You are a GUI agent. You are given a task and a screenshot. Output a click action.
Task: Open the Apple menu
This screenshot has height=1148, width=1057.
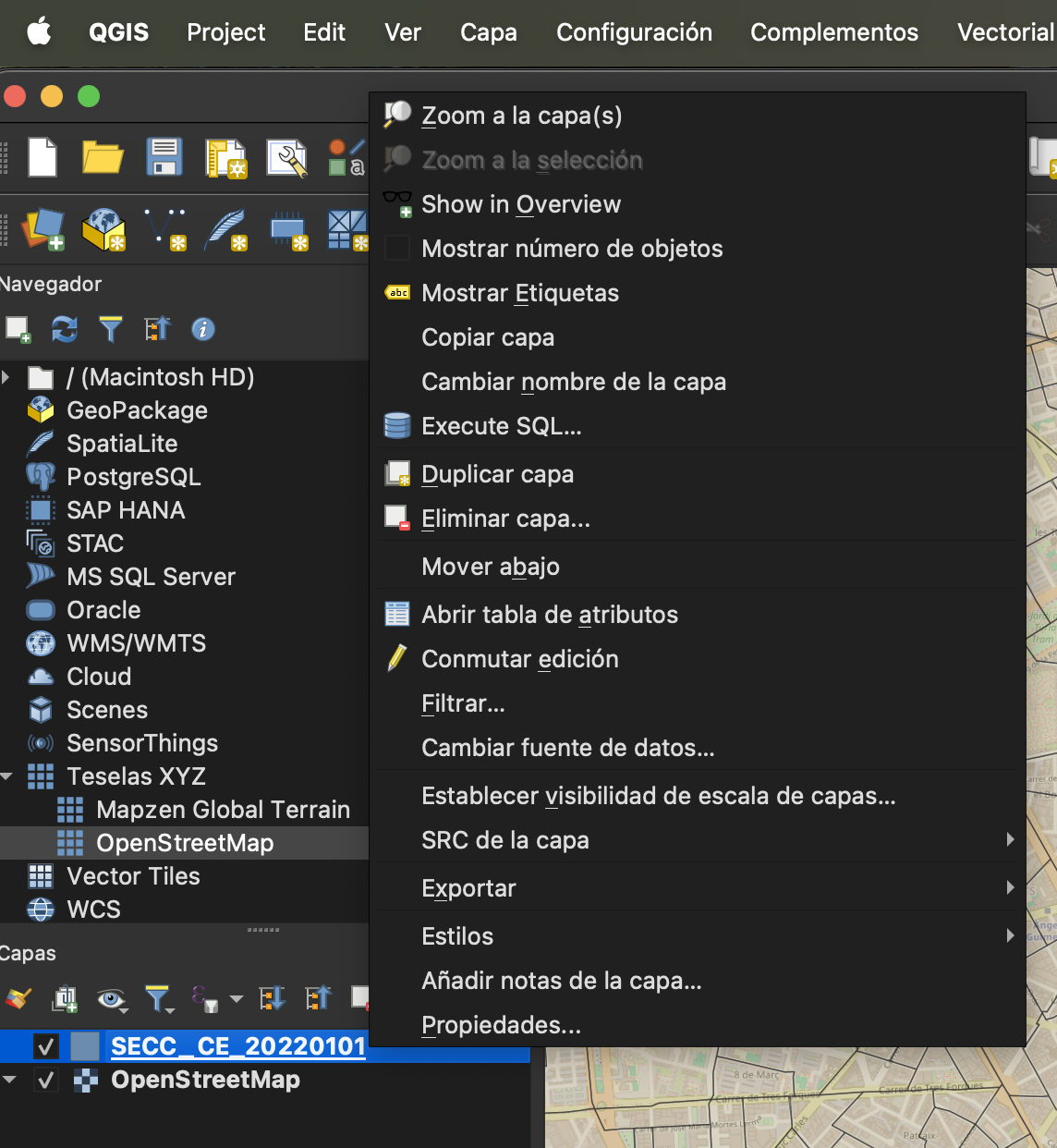pyautogui.click(x=39, y=32)
